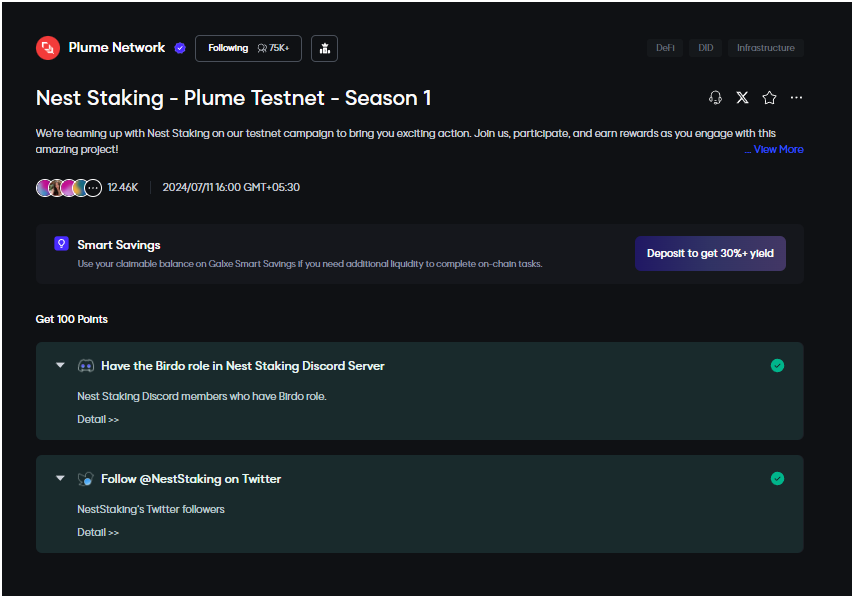Collapse the Birdo role Discord task
The width and height of the screenshot is (854, 598).
pyautogui.click(x=60, y=365)
